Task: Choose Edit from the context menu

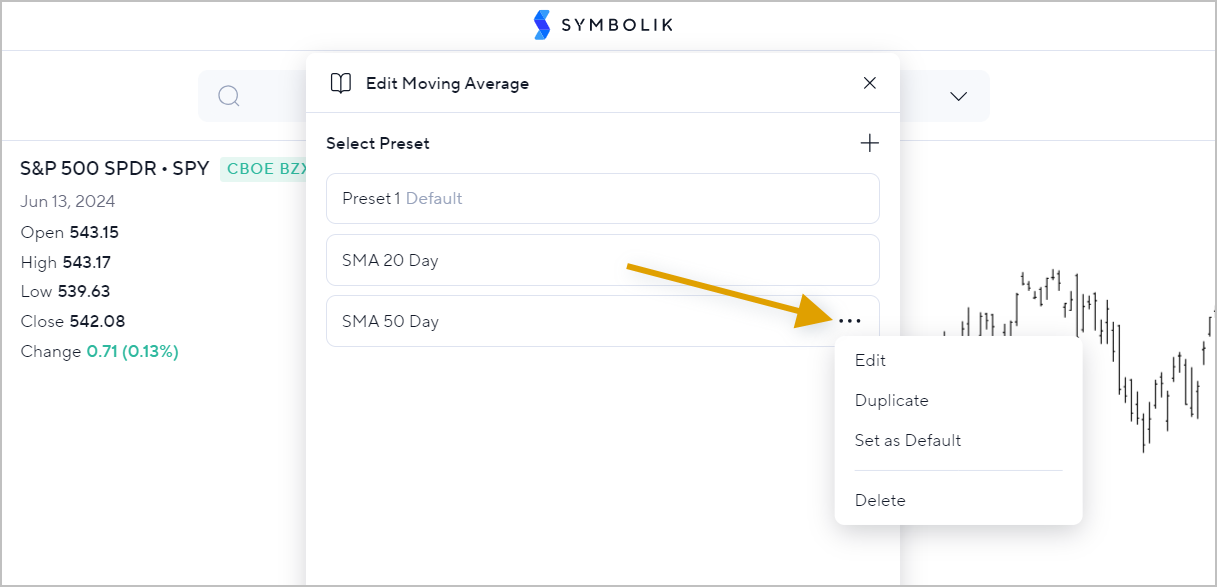Action: tap(870, 360)
